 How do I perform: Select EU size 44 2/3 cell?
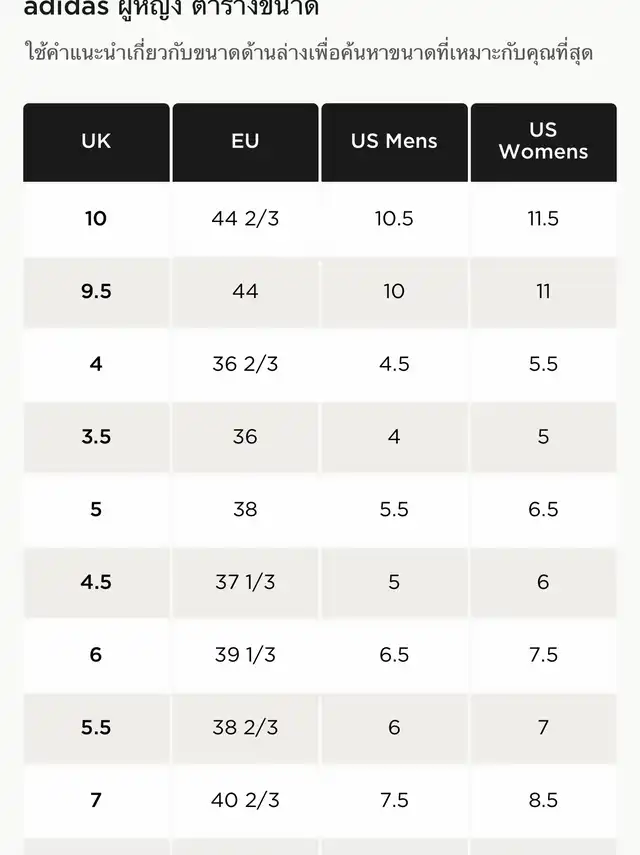pyautogui.click(x=245, y=218)
